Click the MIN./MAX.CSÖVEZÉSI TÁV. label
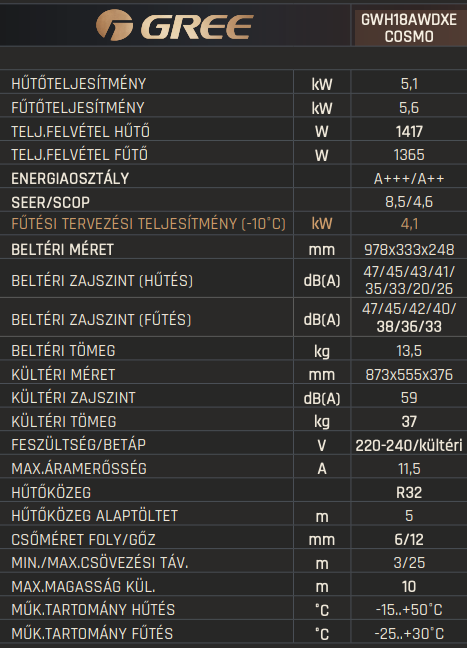 click(x=100, y=562)
